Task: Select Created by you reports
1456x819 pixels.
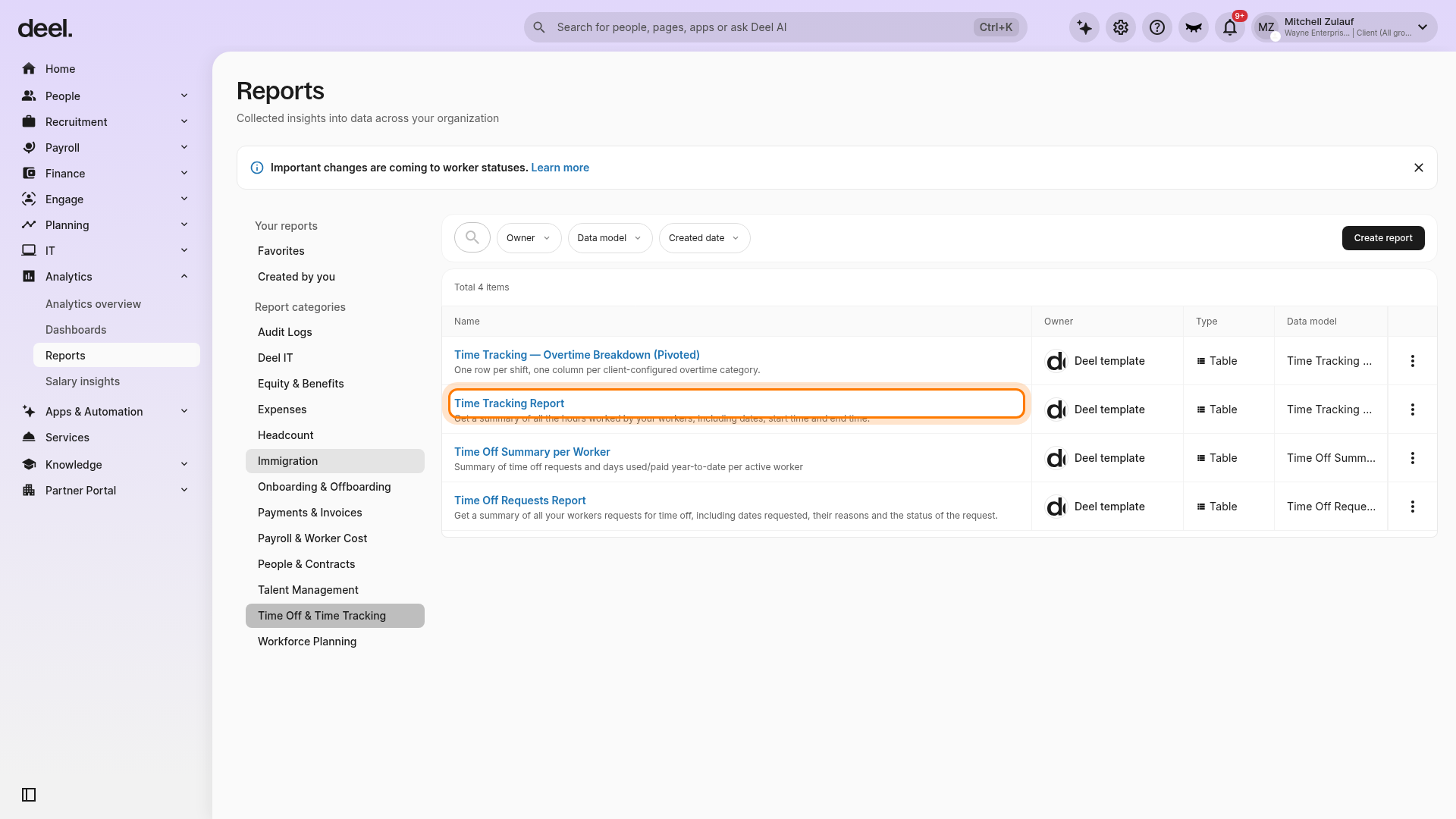Action: coord(334,277)
